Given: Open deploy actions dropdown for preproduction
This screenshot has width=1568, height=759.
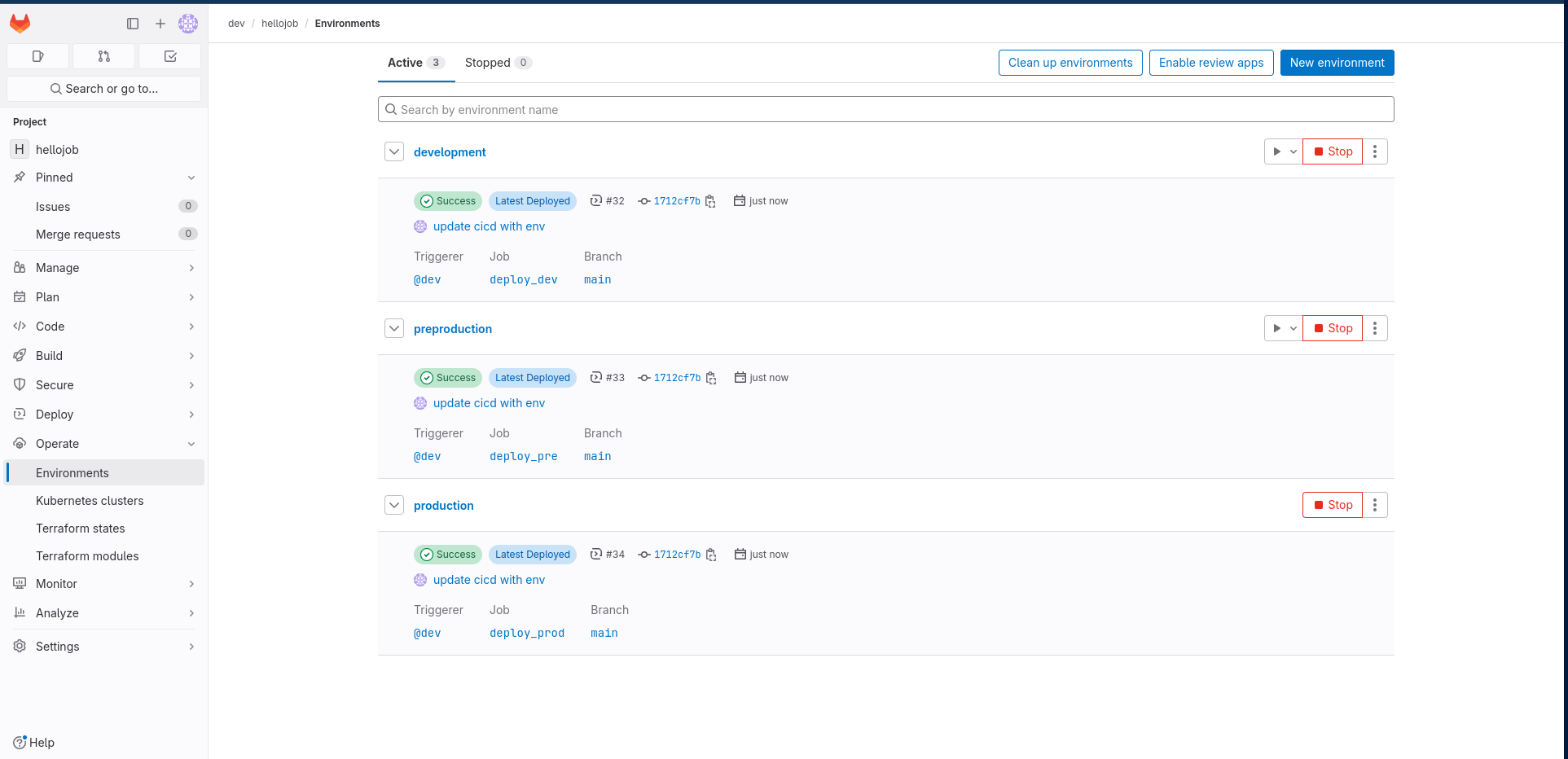Looking at the screenshot, I should pyautogui.click(x=1284, y=328).
